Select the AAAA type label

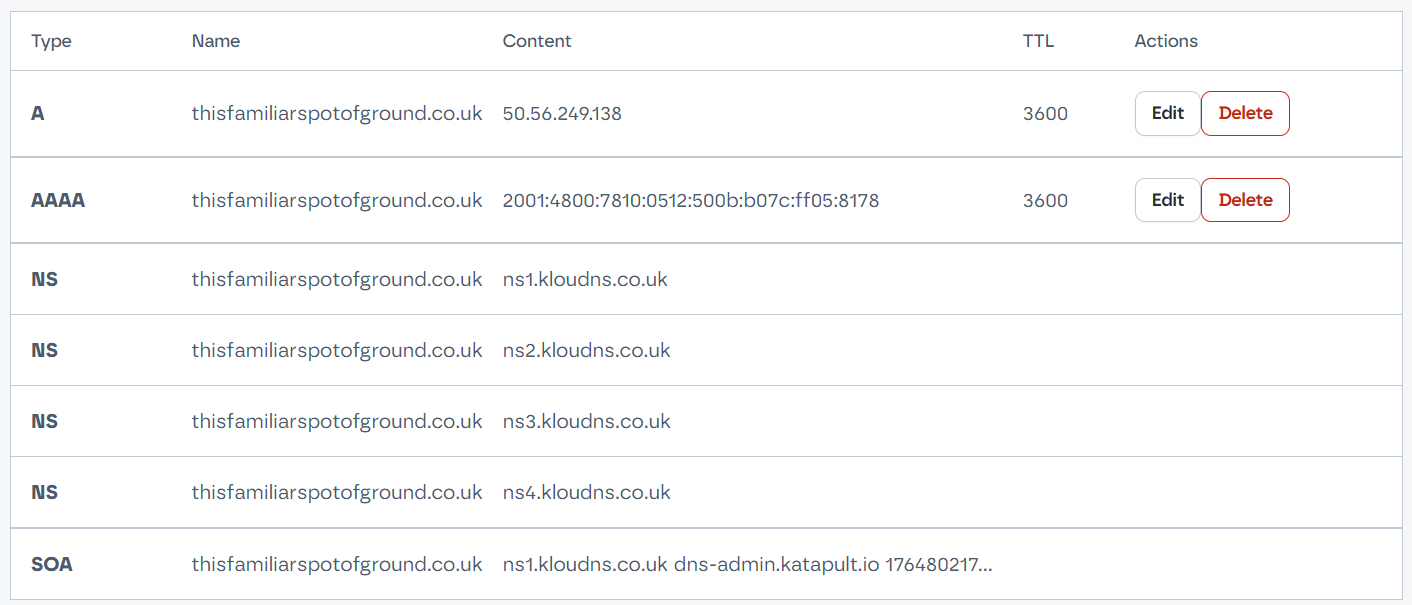58,200
